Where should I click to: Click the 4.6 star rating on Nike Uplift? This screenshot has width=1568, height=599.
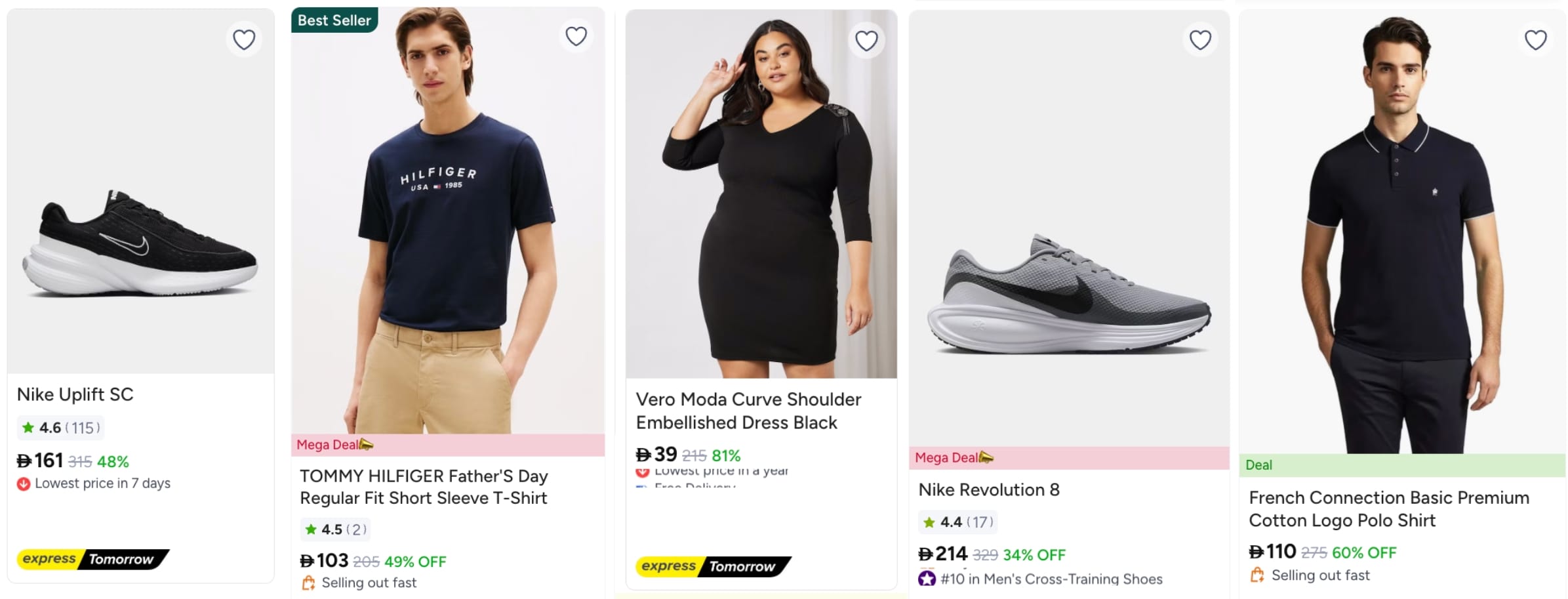(60, 428)
